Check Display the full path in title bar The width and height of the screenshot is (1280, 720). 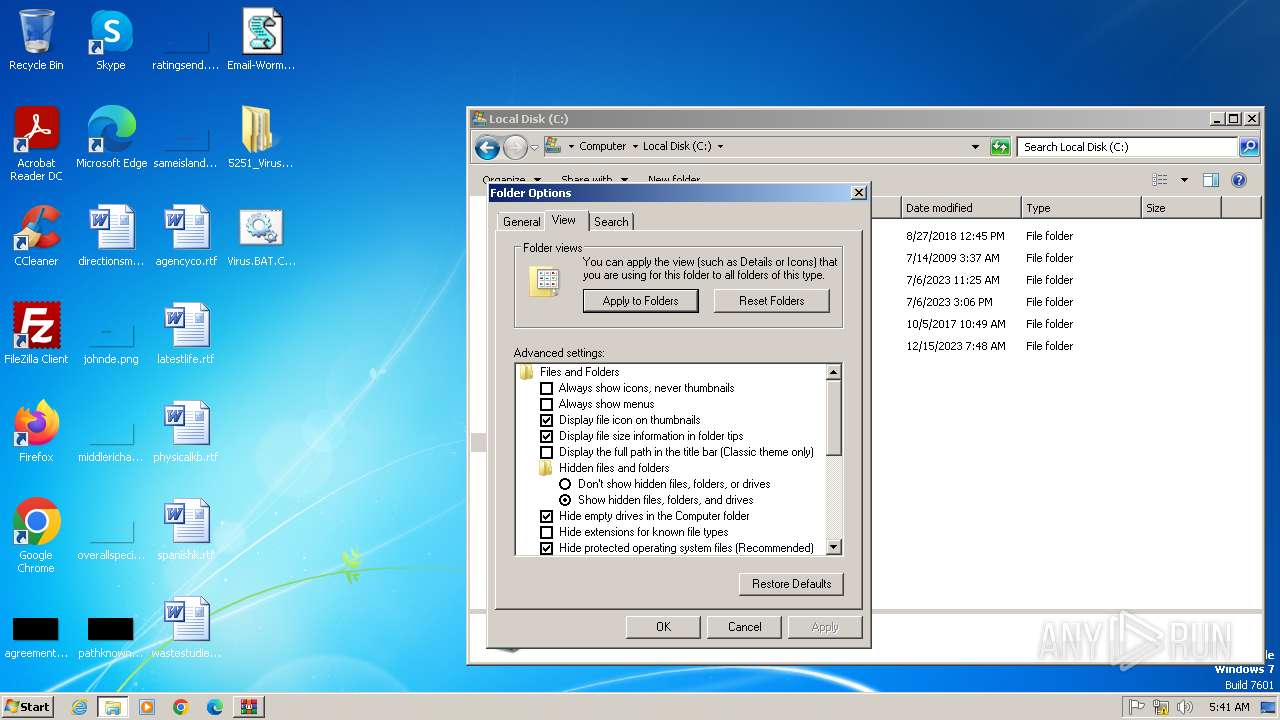547,452
